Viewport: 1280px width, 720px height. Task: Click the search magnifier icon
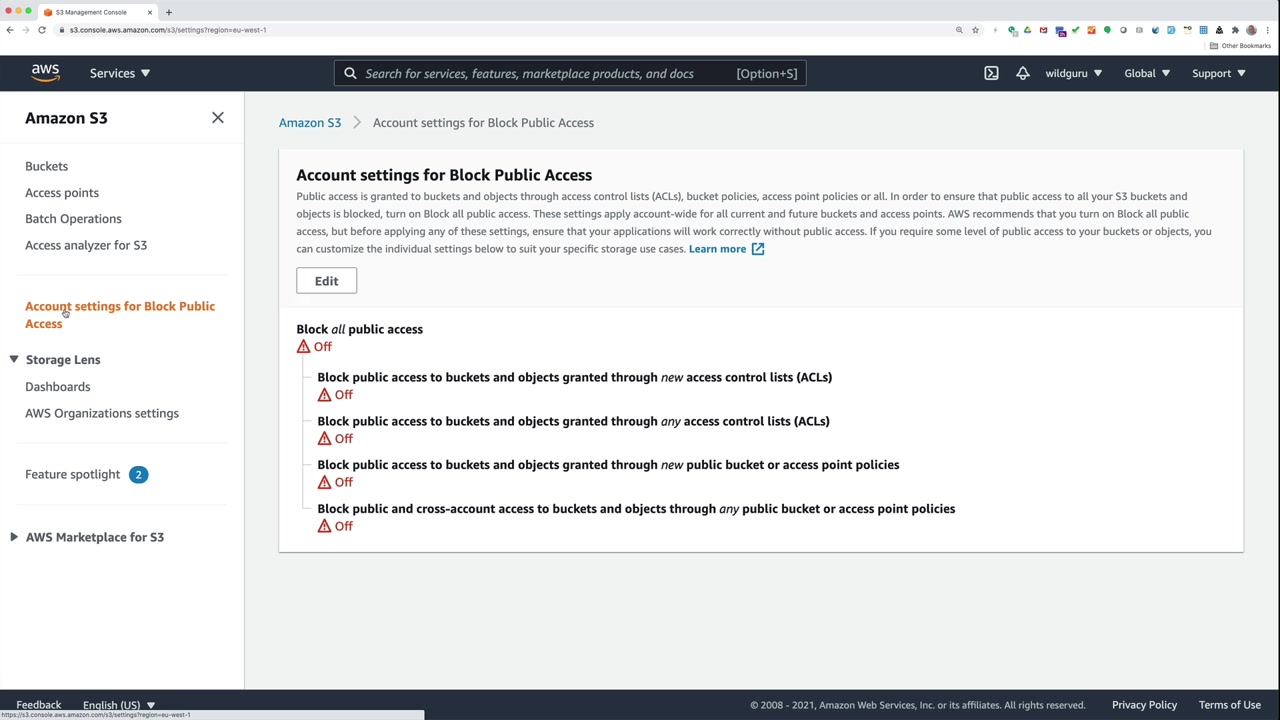350,73
